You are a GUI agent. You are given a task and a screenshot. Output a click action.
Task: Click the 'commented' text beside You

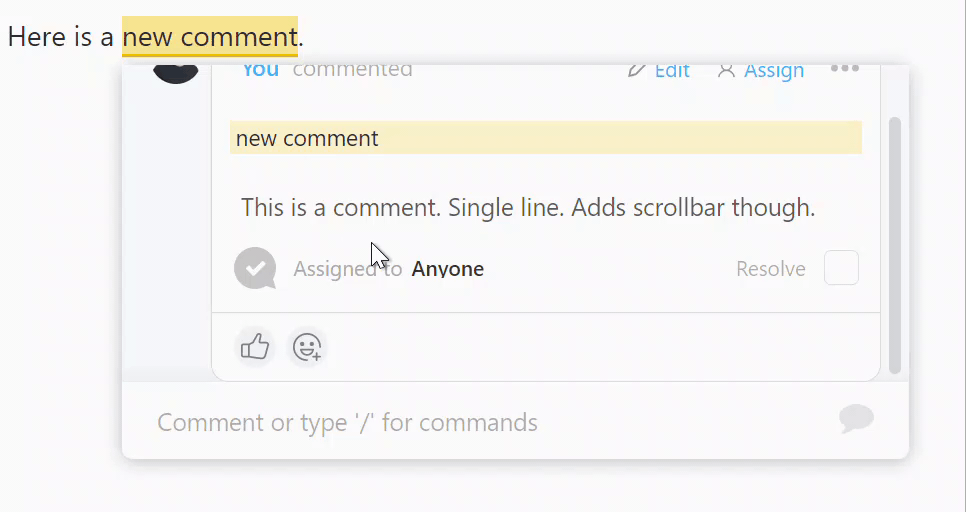[x=352, y=70]
